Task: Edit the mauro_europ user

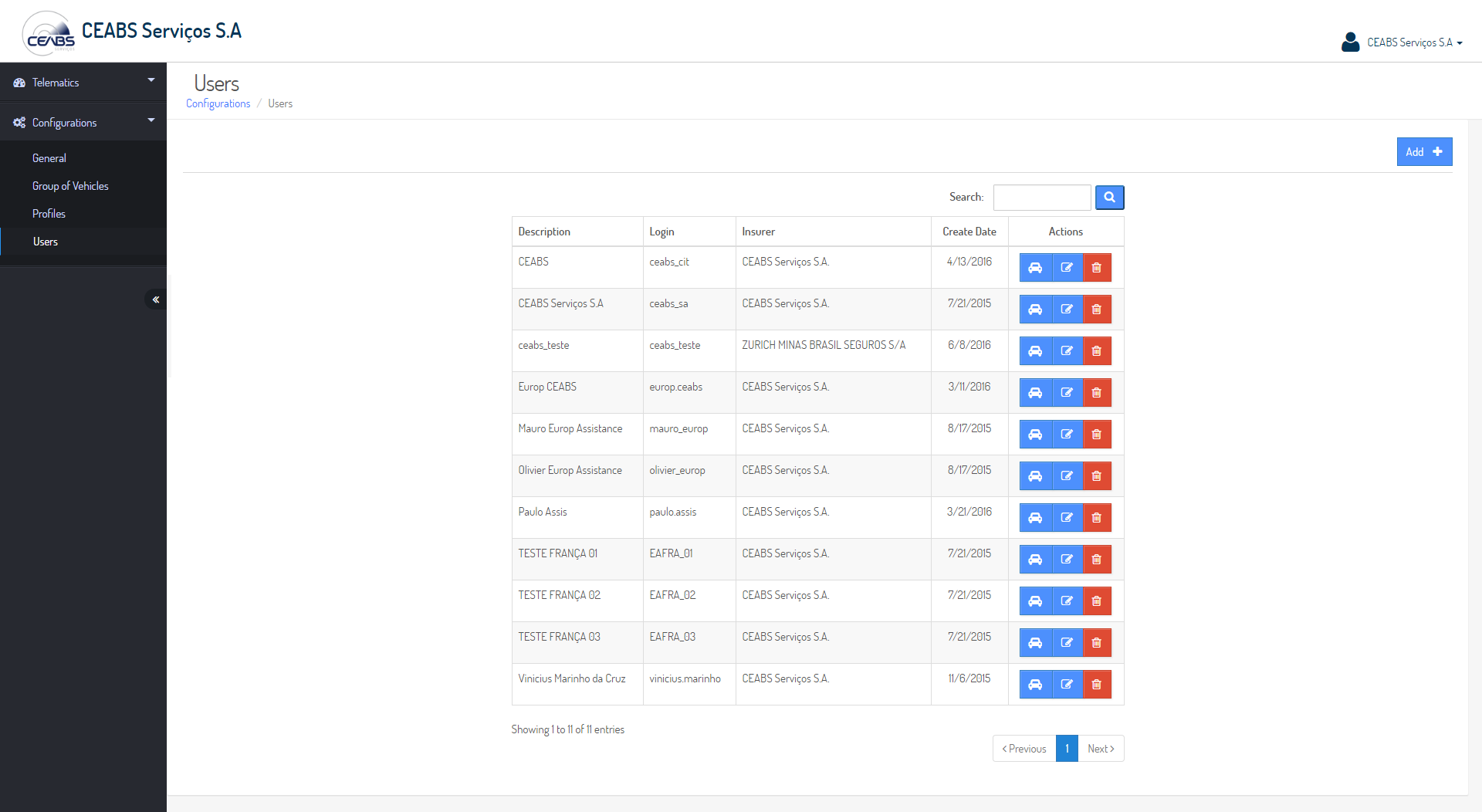Action: click(1067, 435)
